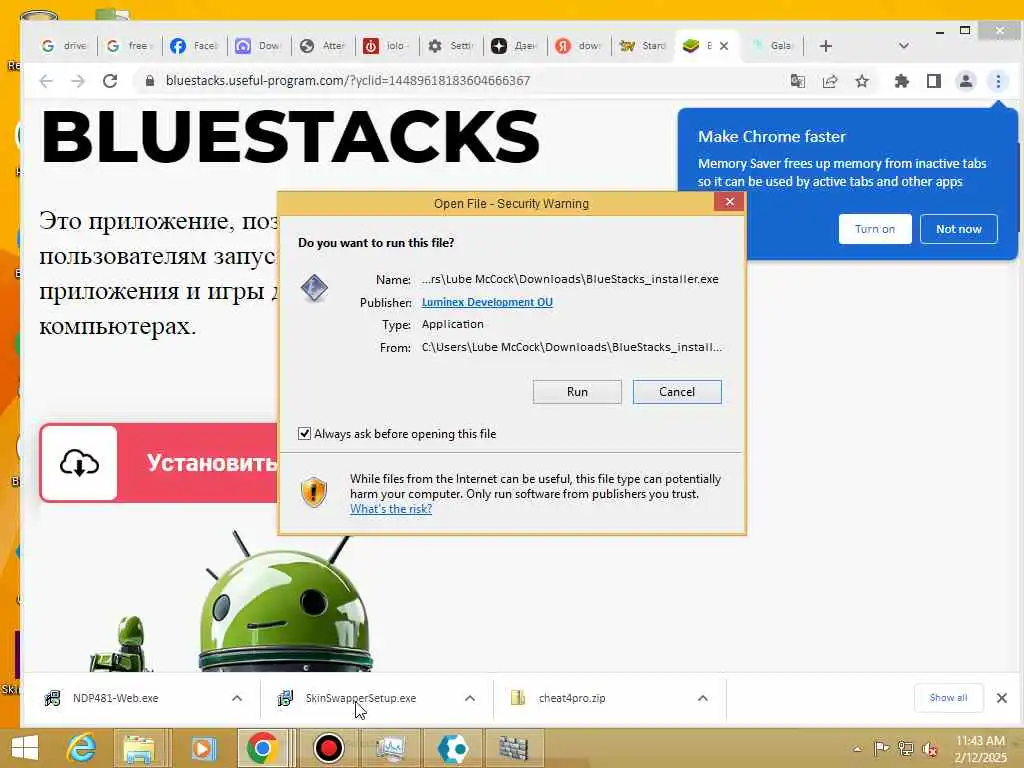The height and width of the screenshot is (768, 1024).
Task: Open the network tray icon
Action: pos(905,749)
